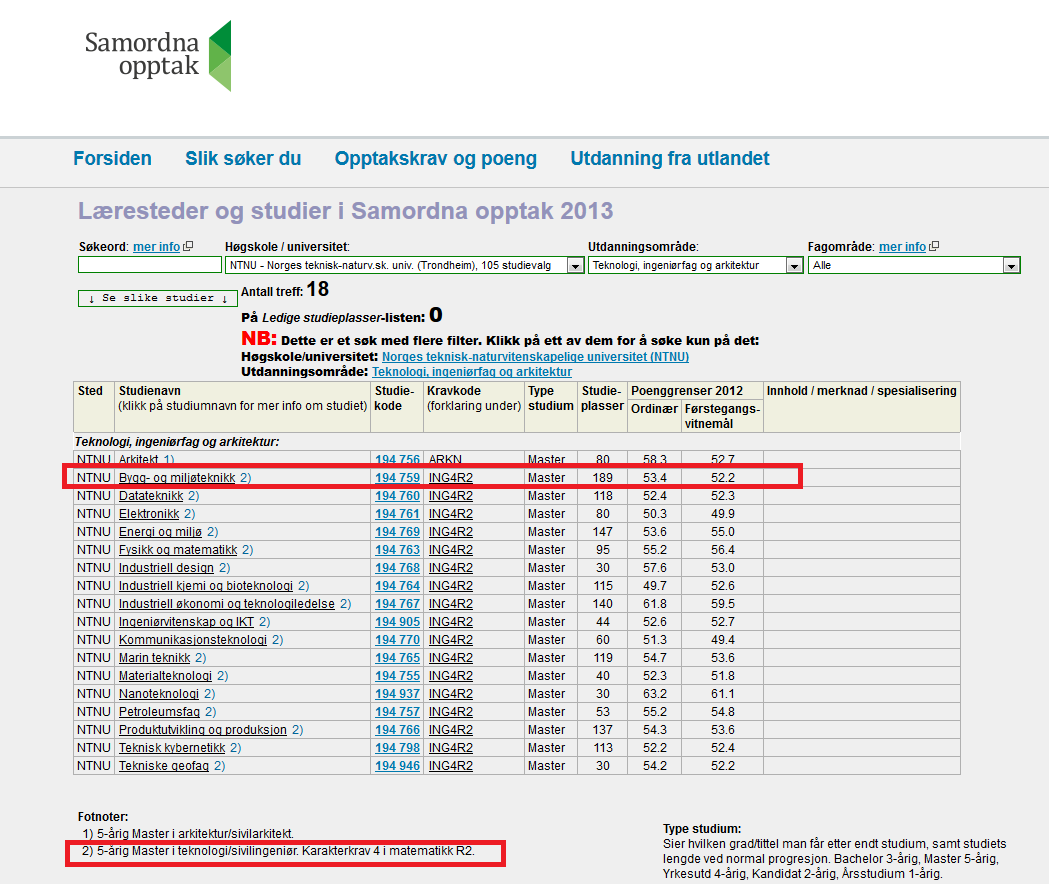The width and height of the screenshot is (1049, 884).
Task: Click study code 194 761
Action: (x=397, y=514)
